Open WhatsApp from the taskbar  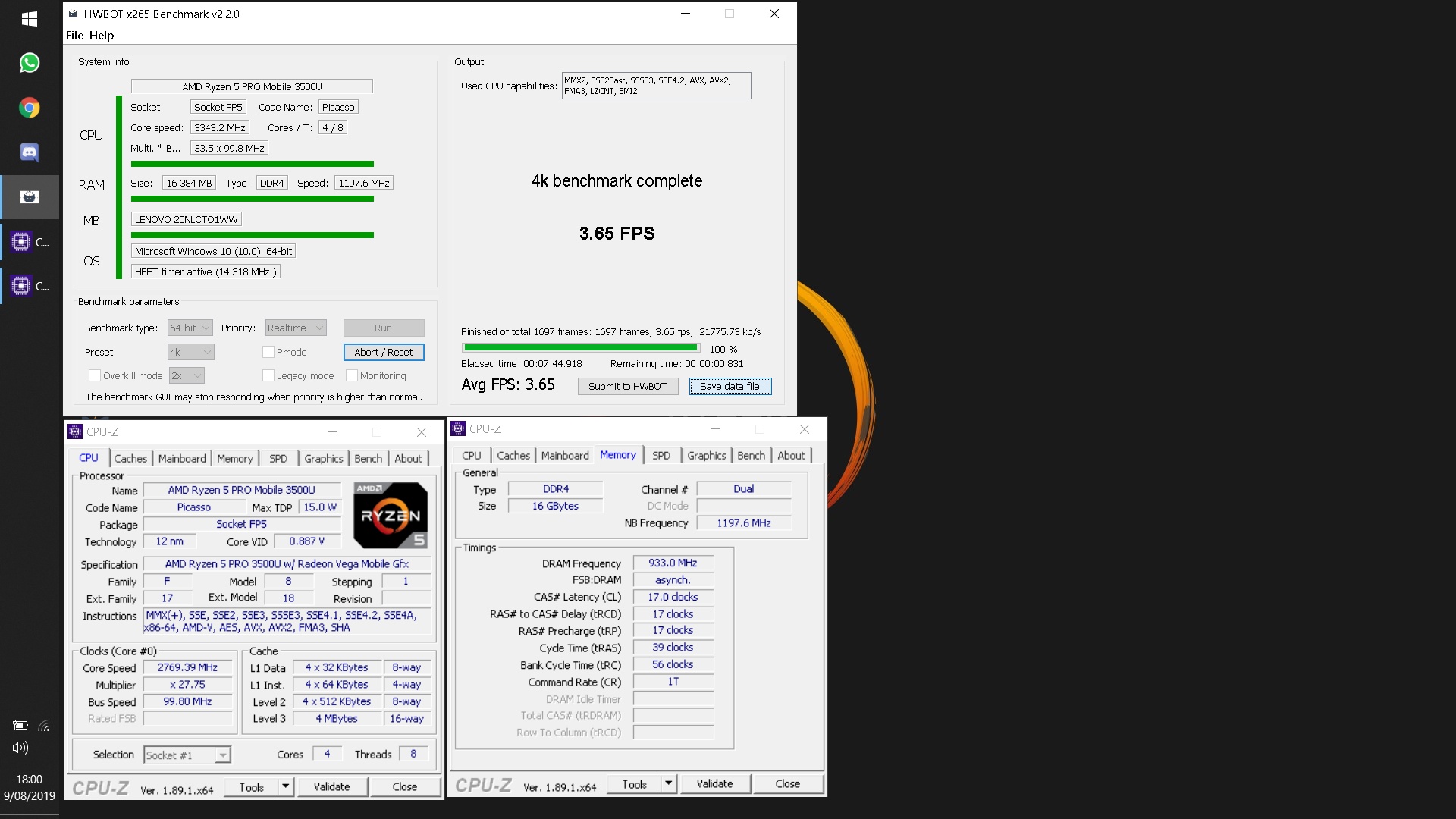pyautogui.click(x=30, y=63)
